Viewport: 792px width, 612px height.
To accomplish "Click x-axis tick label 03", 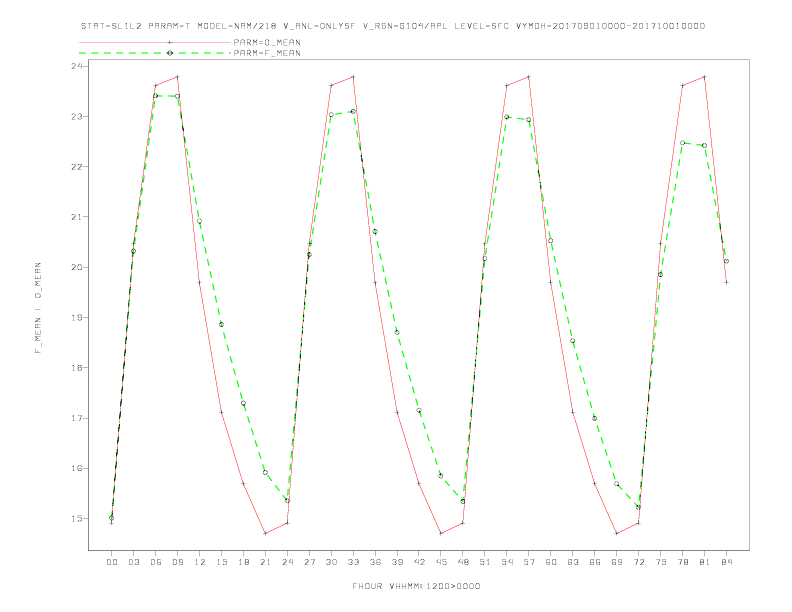I will (x=133, y=562).
